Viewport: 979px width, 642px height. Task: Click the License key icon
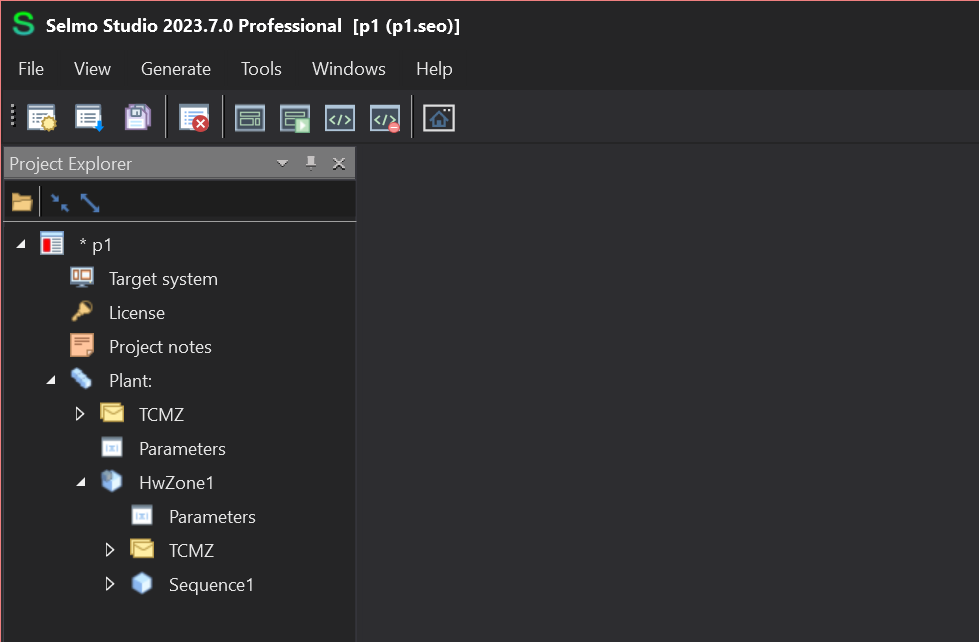point(82,311)
